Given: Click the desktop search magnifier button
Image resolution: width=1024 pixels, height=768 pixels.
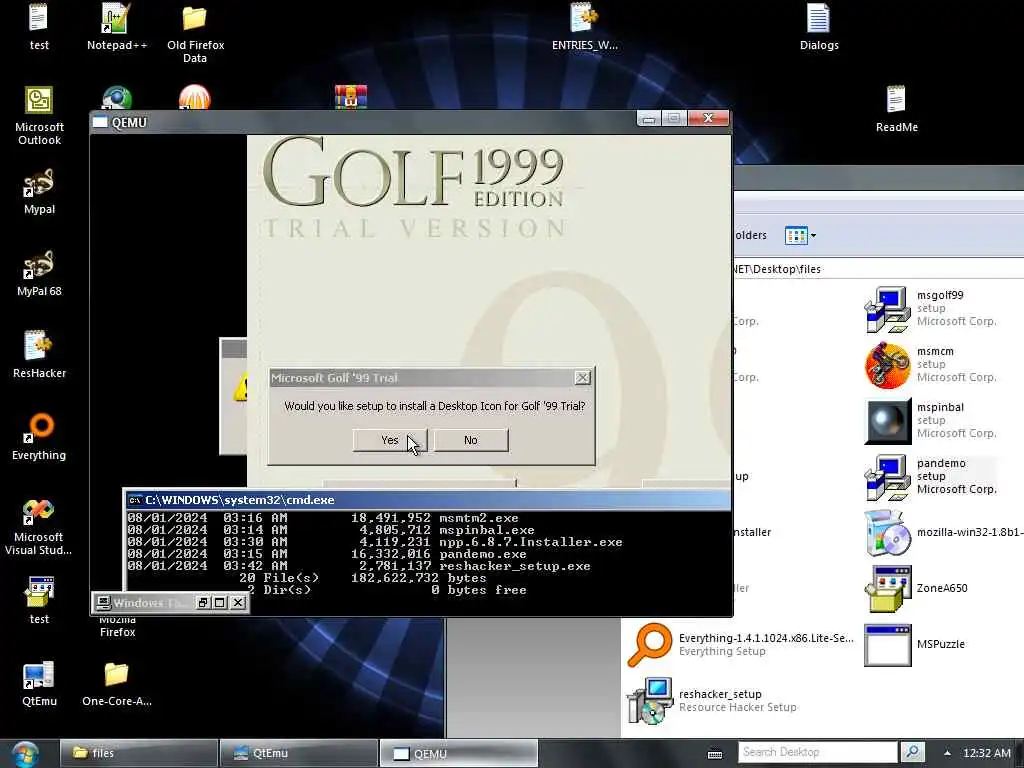Looking at the screenshot, I should [x=912, y=752].
